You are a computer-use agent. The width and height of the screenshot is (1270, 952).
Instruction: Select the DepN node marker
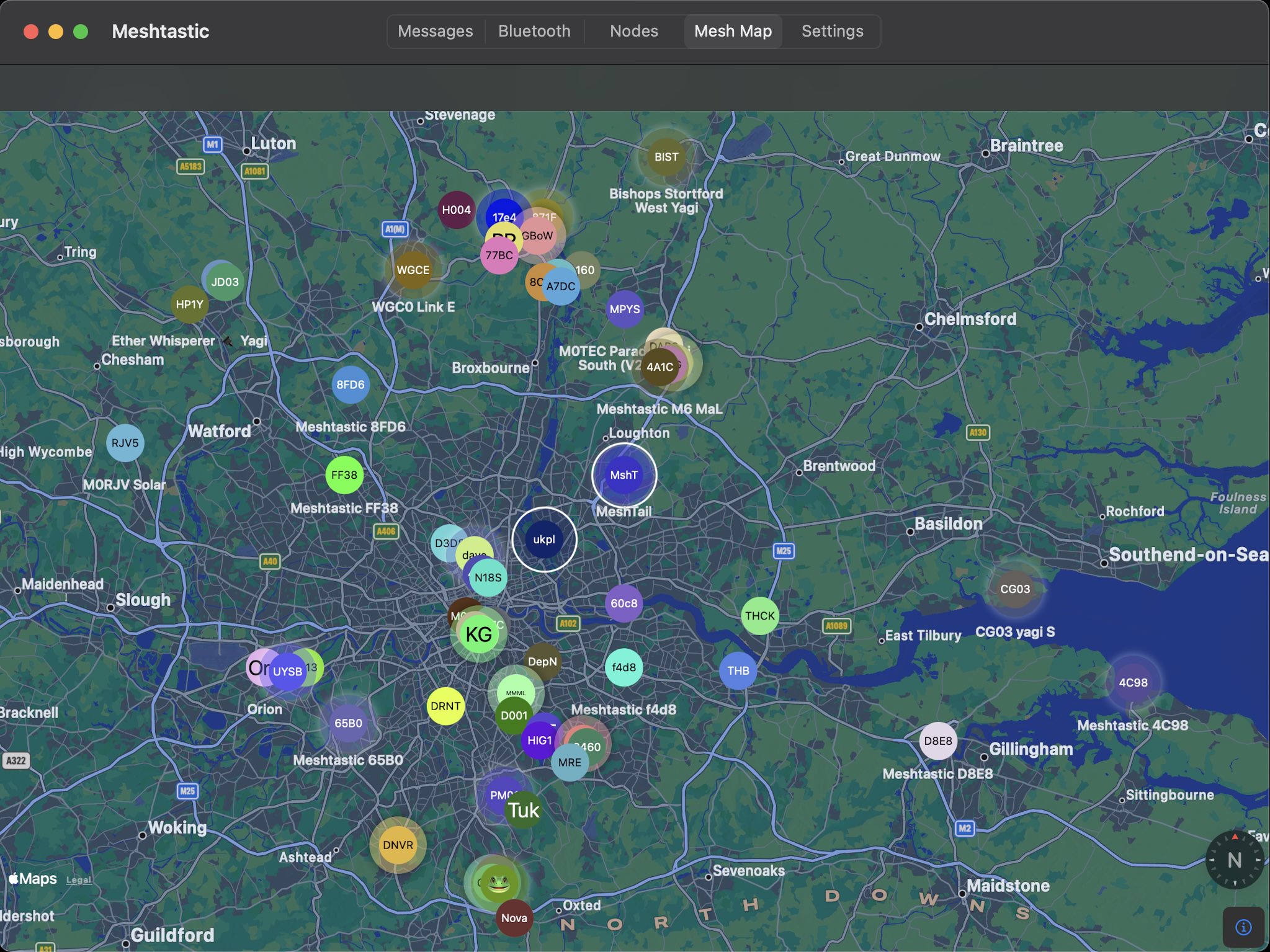(x=542, y=662)
